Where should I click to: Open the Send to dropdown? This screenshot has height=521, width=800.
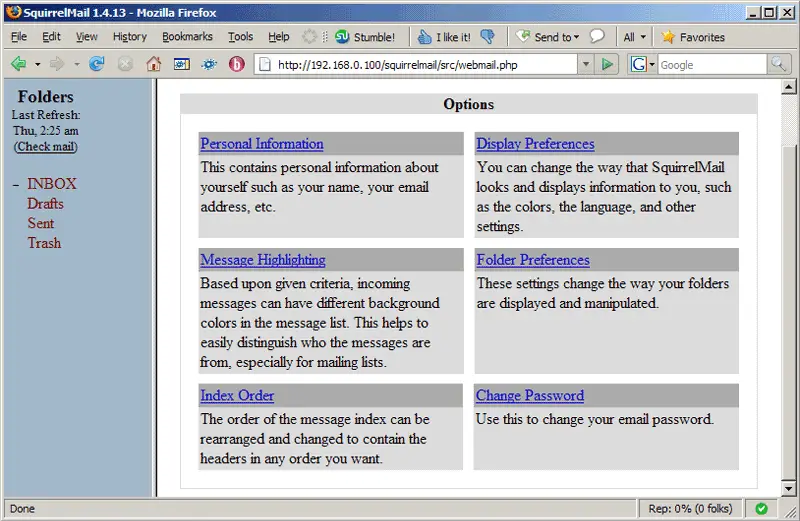click(547, 37)
